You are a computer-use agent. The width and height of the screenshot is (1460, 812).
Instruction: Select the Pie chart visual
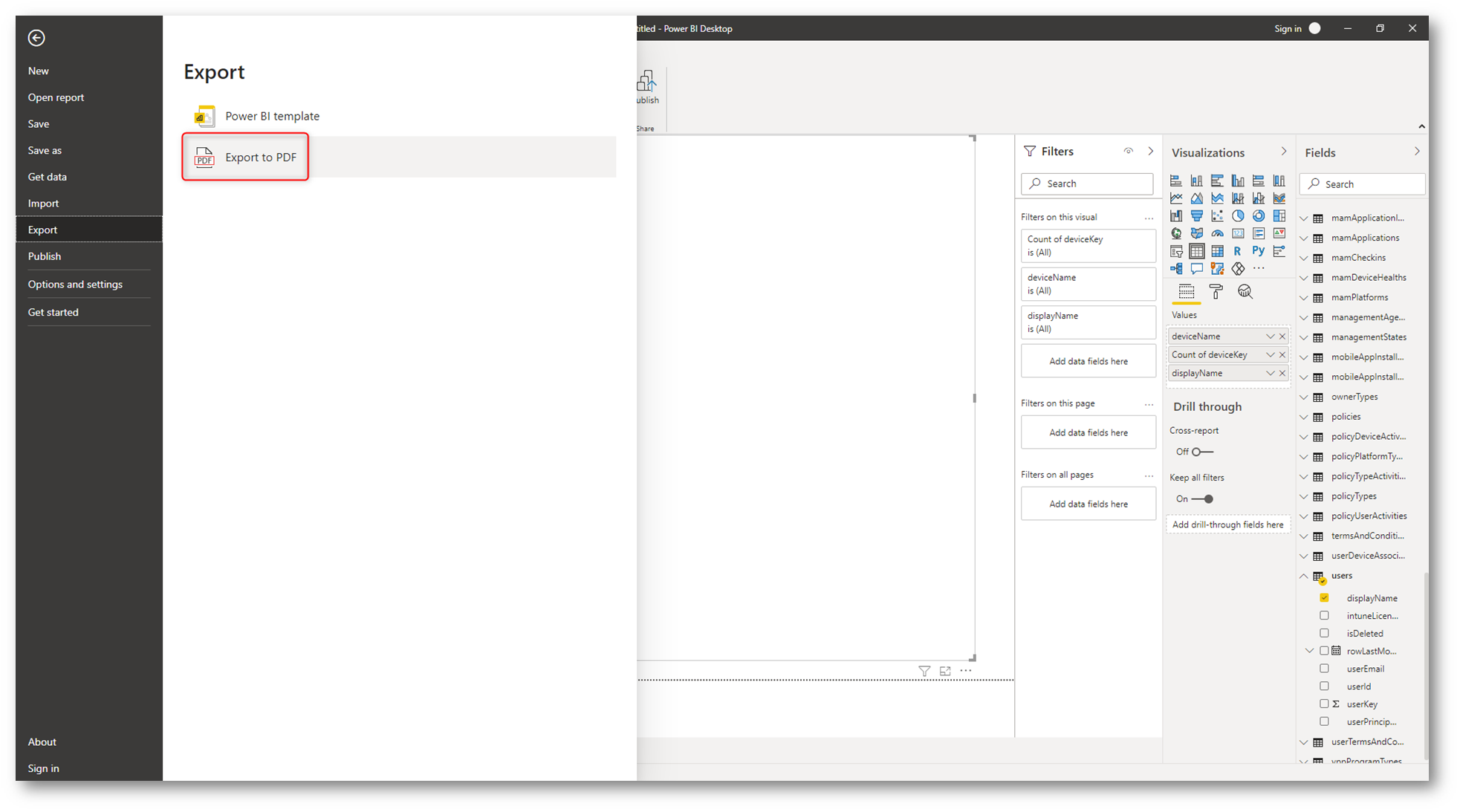click(1238, 216)
